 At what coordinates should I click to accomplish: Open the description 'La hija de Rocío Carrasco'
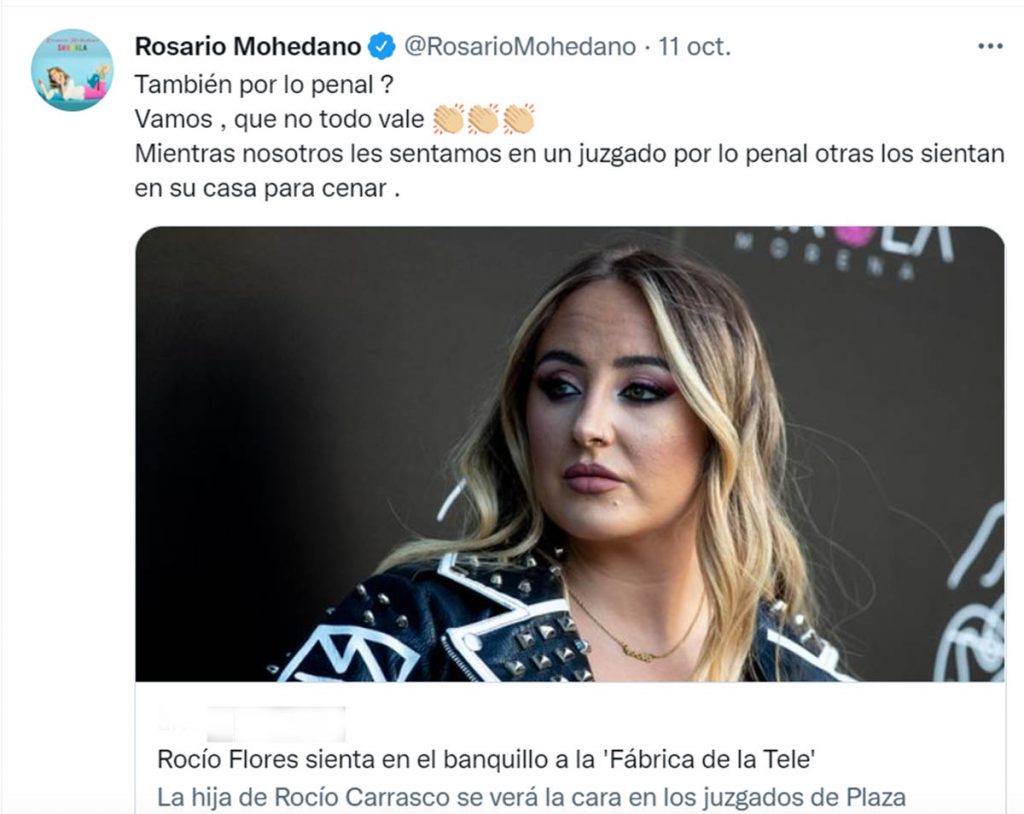(532, 798)
